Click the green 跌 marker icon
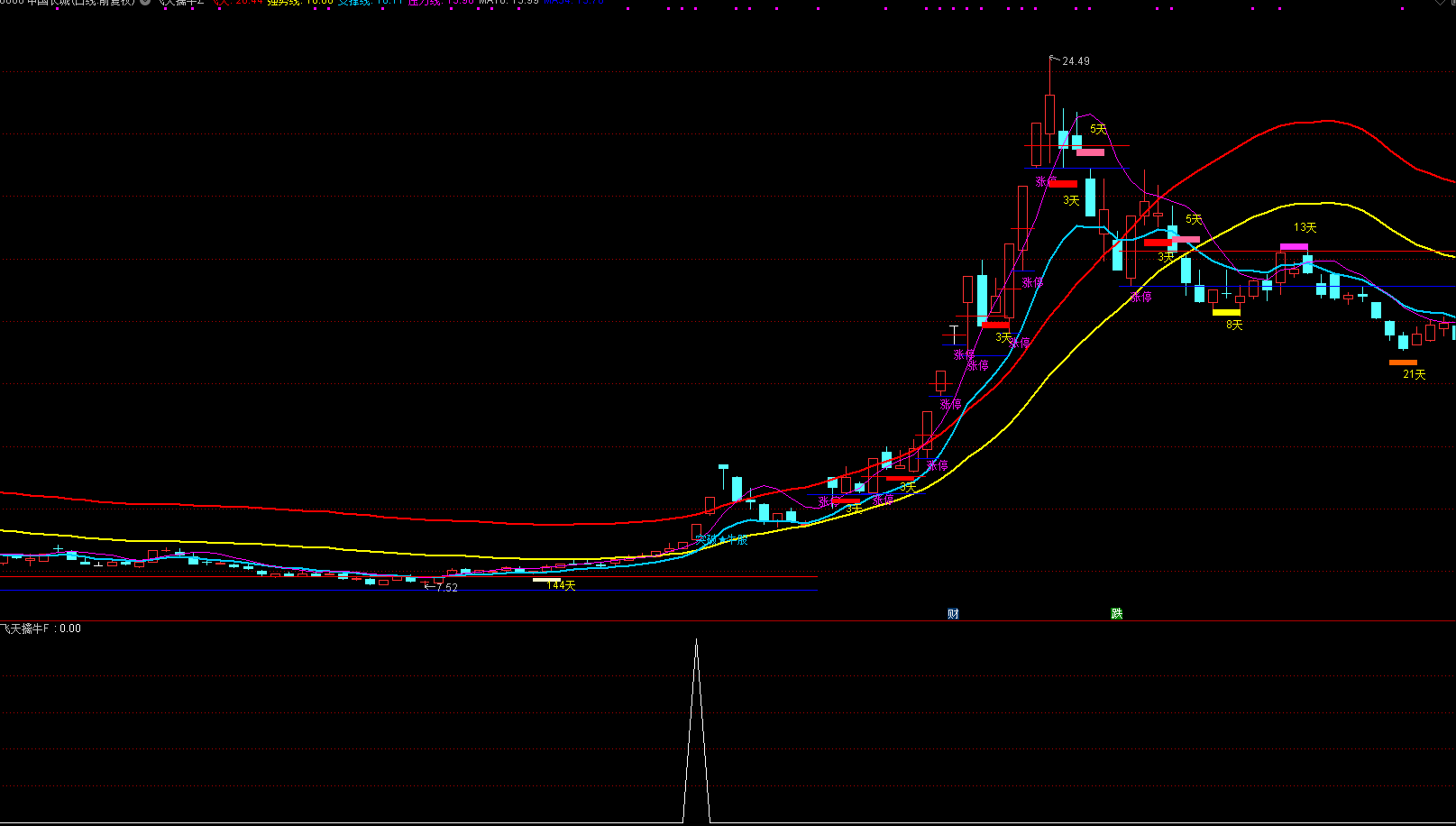This screenshot has height=826, width=1456. [1117, 614]
